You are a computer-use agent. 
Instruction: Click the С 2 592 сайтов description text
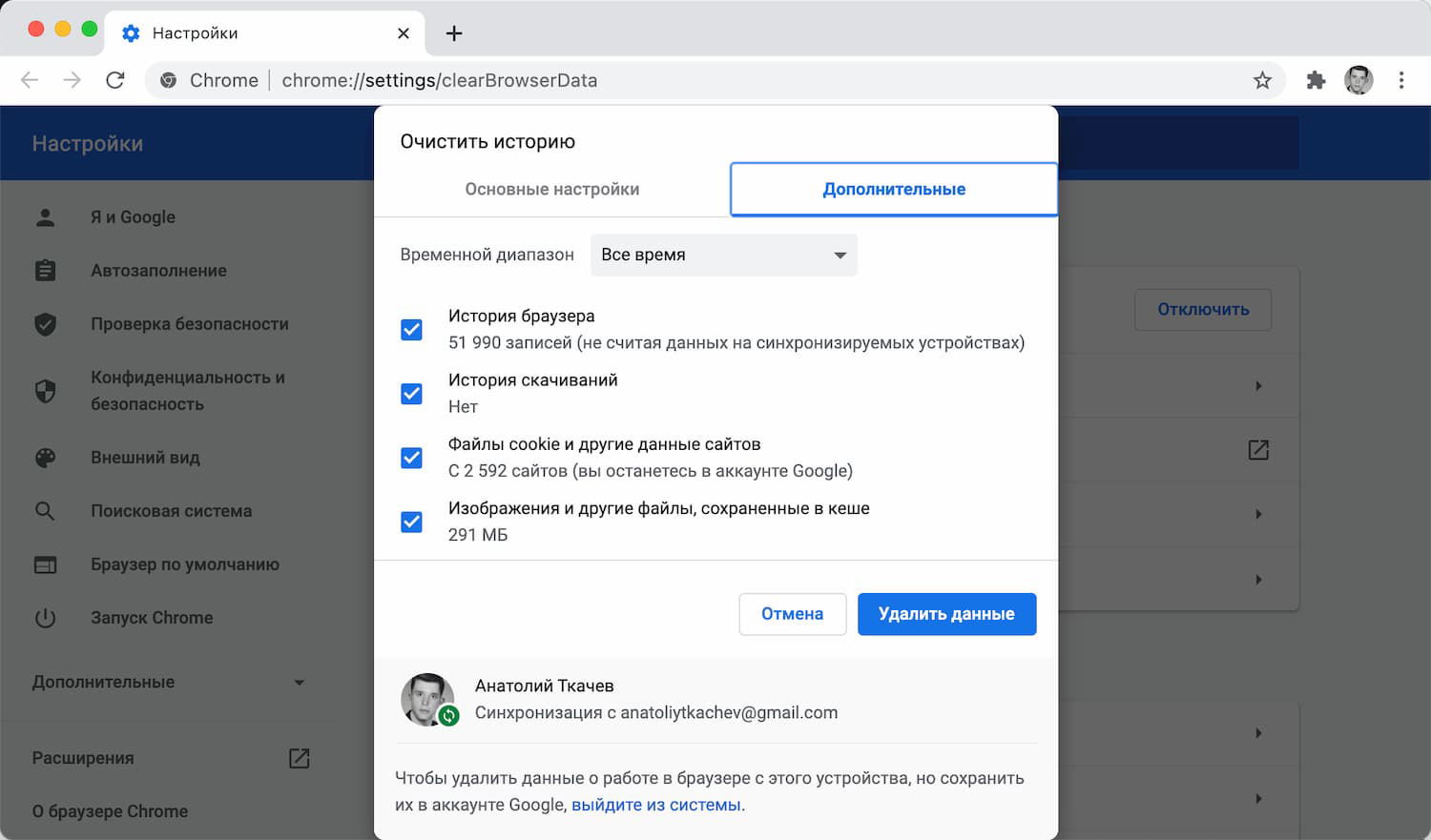651,471
